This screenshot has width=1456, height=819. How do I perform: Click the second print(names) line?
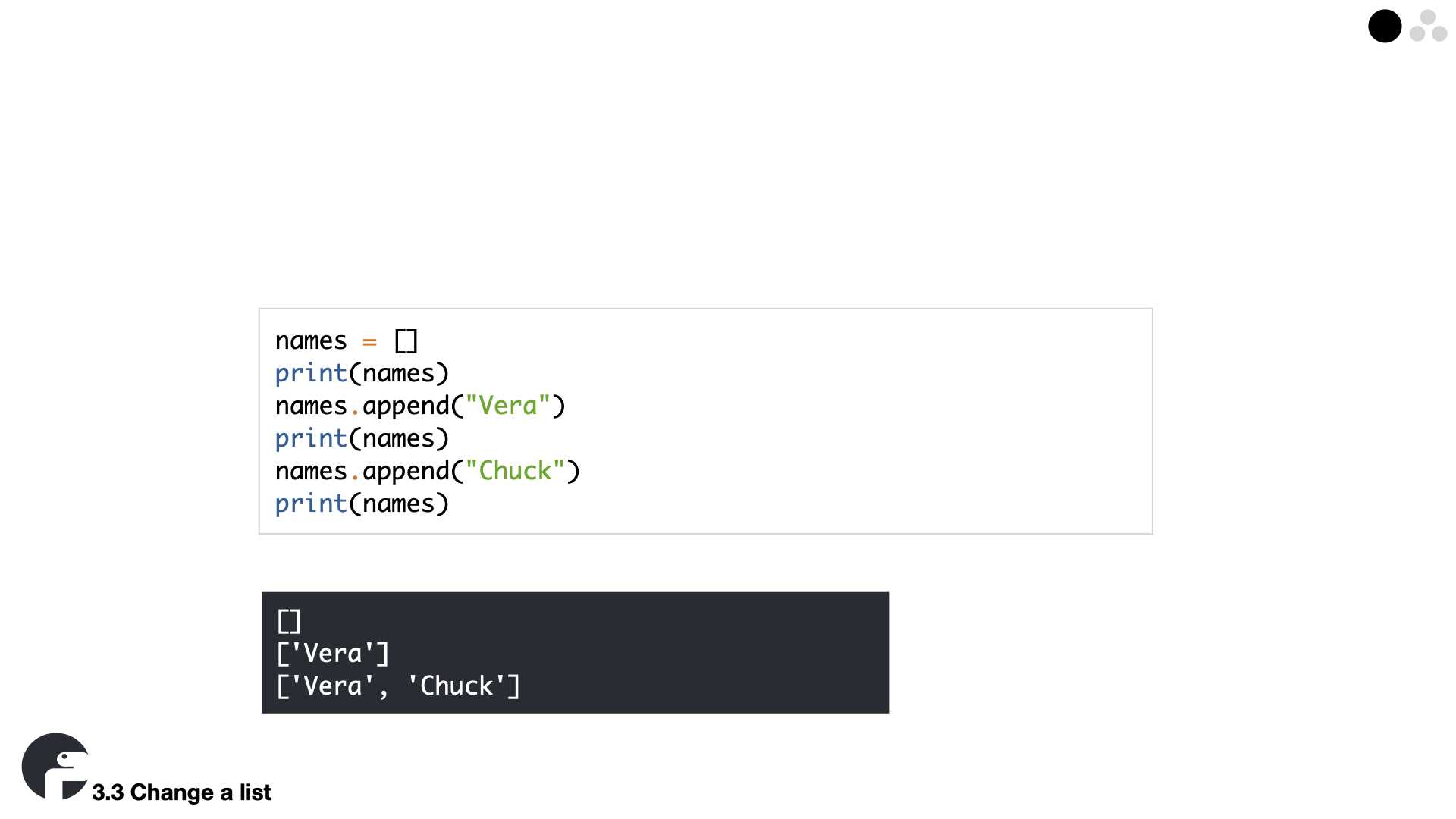pos(362,438)
